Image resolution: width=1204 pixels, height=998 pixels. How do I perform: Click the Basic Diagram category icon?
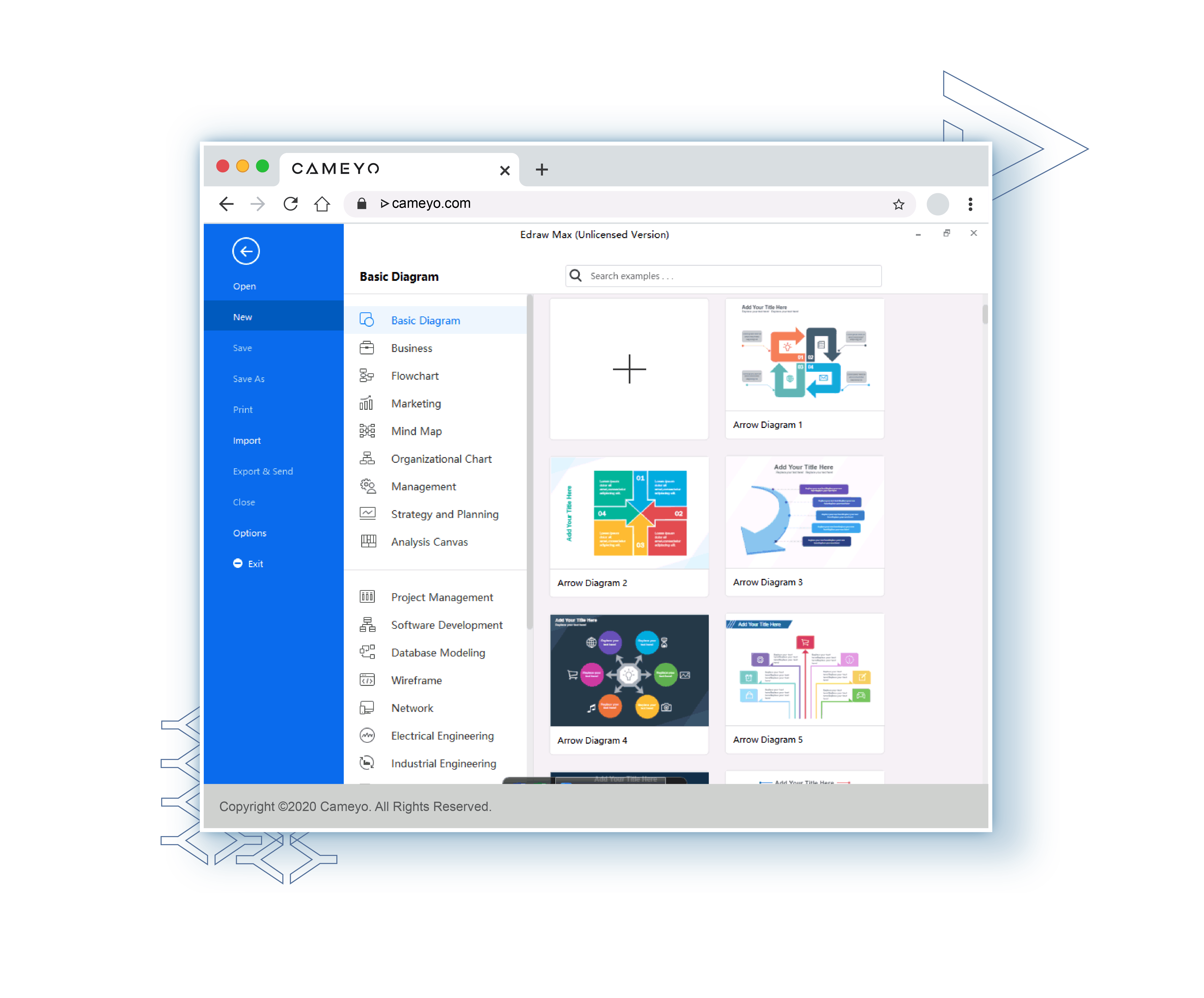point(369,320)
